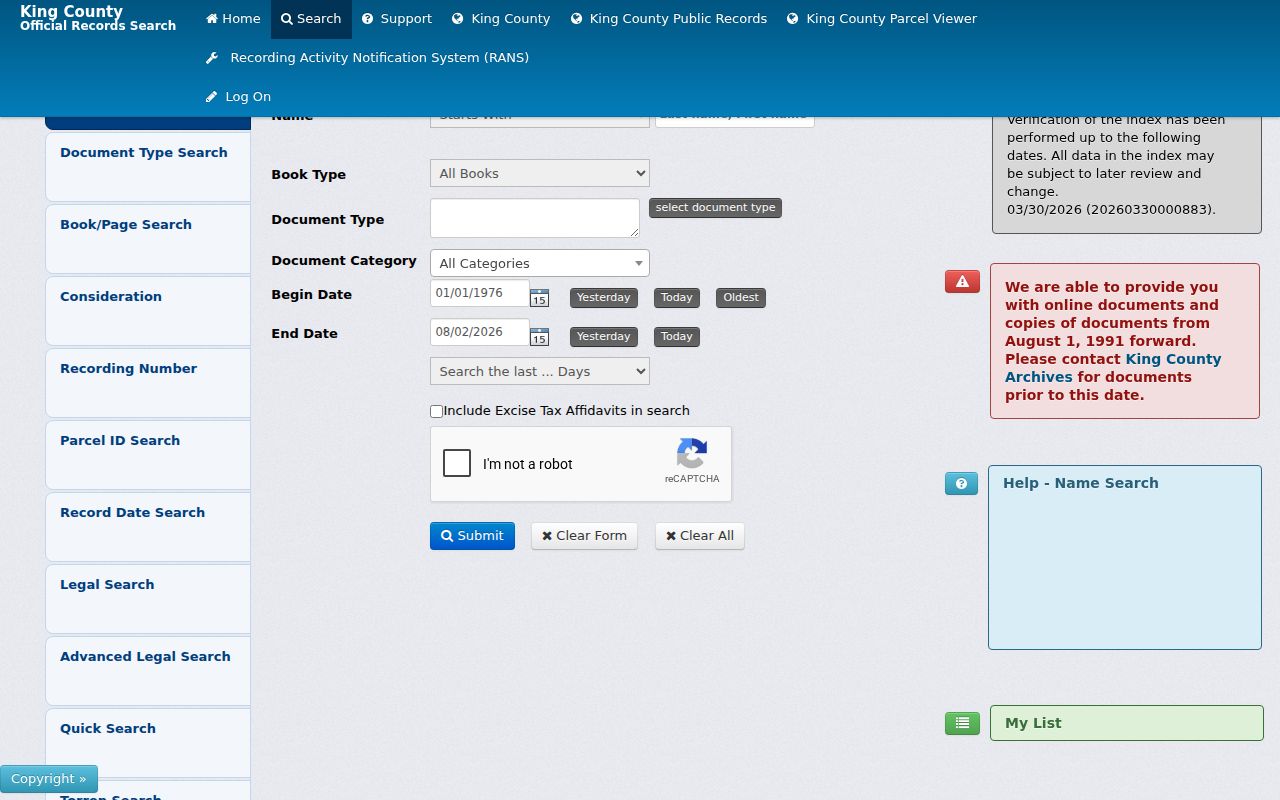Click the My List panel header

tap(1127, 723)
